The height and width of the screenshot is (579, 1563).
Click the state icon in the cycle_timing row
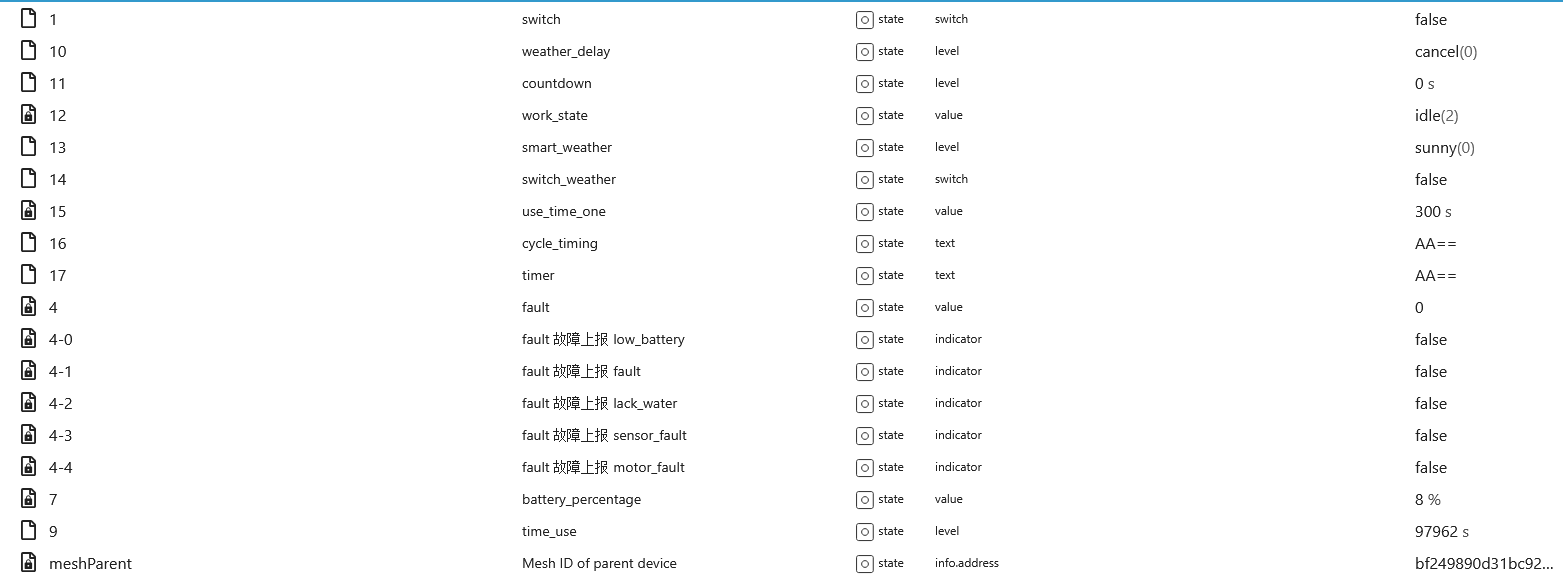[x=864, y=243]
